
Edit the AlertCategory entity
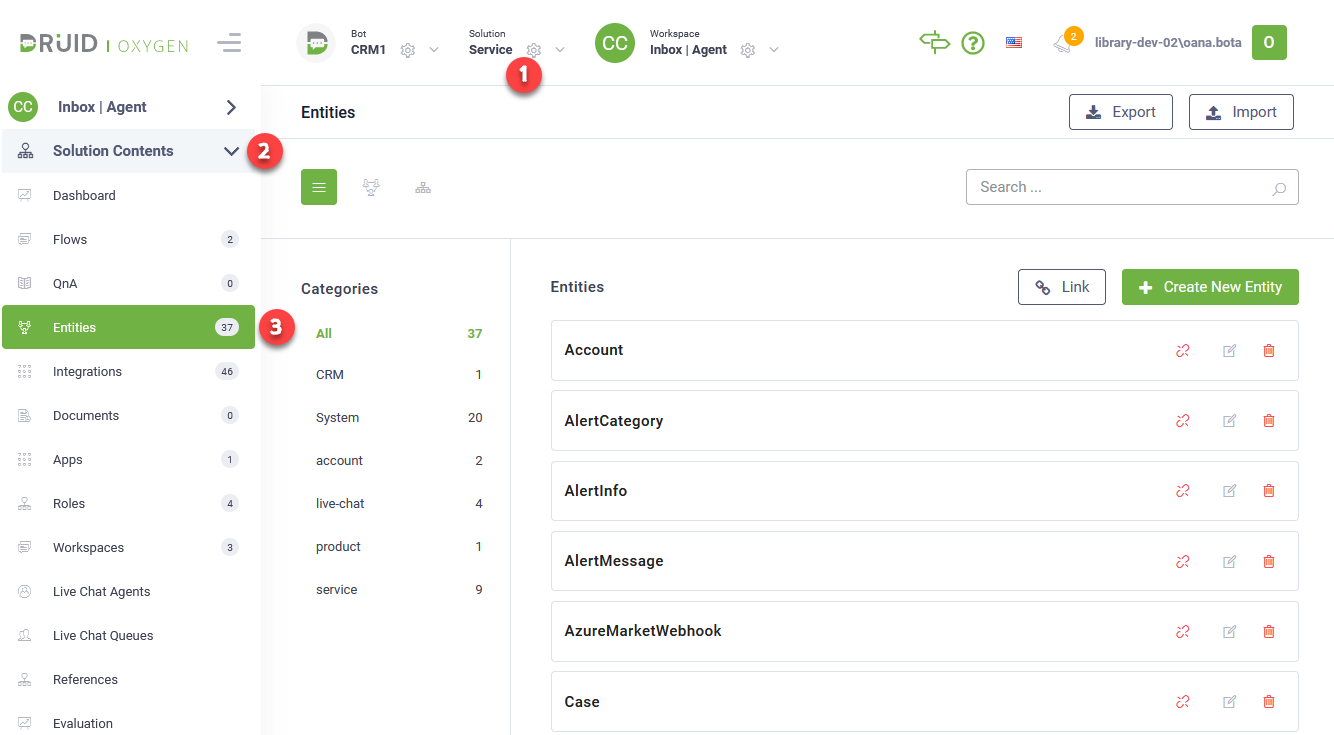pos(1230,421)
